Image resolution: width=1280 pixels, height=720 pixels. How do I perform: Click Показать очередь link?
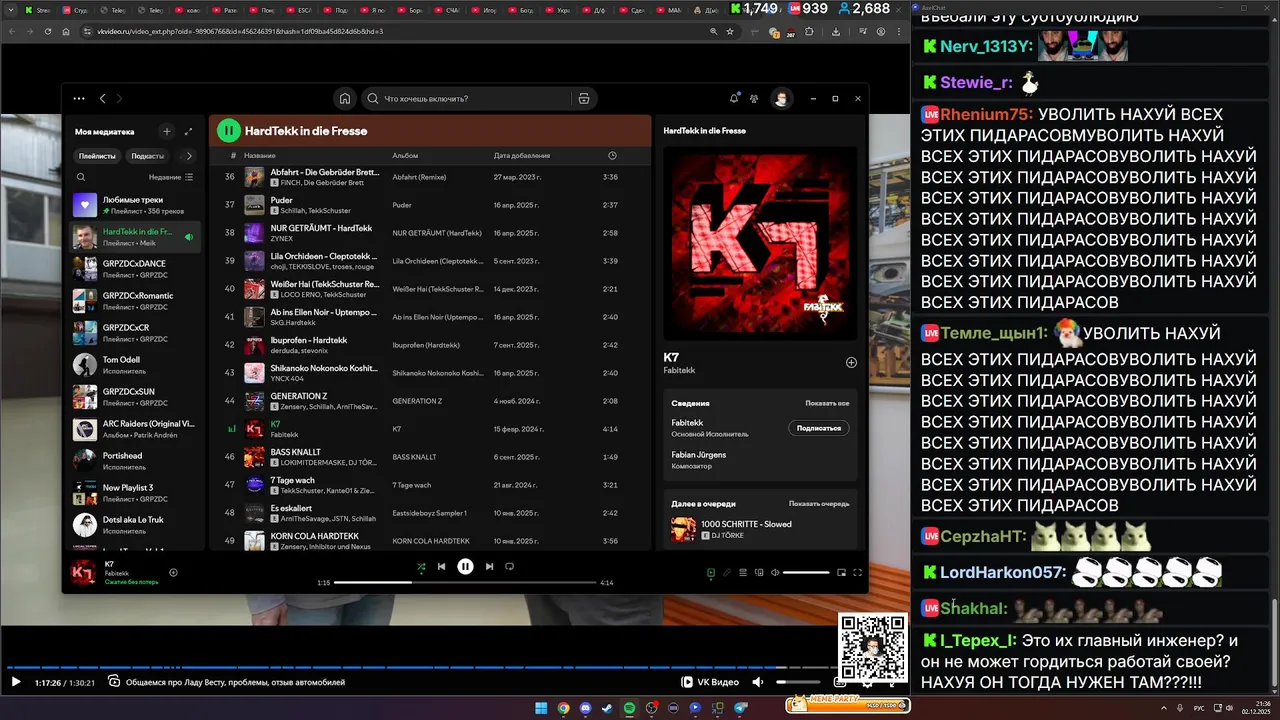tap(819, 503)
